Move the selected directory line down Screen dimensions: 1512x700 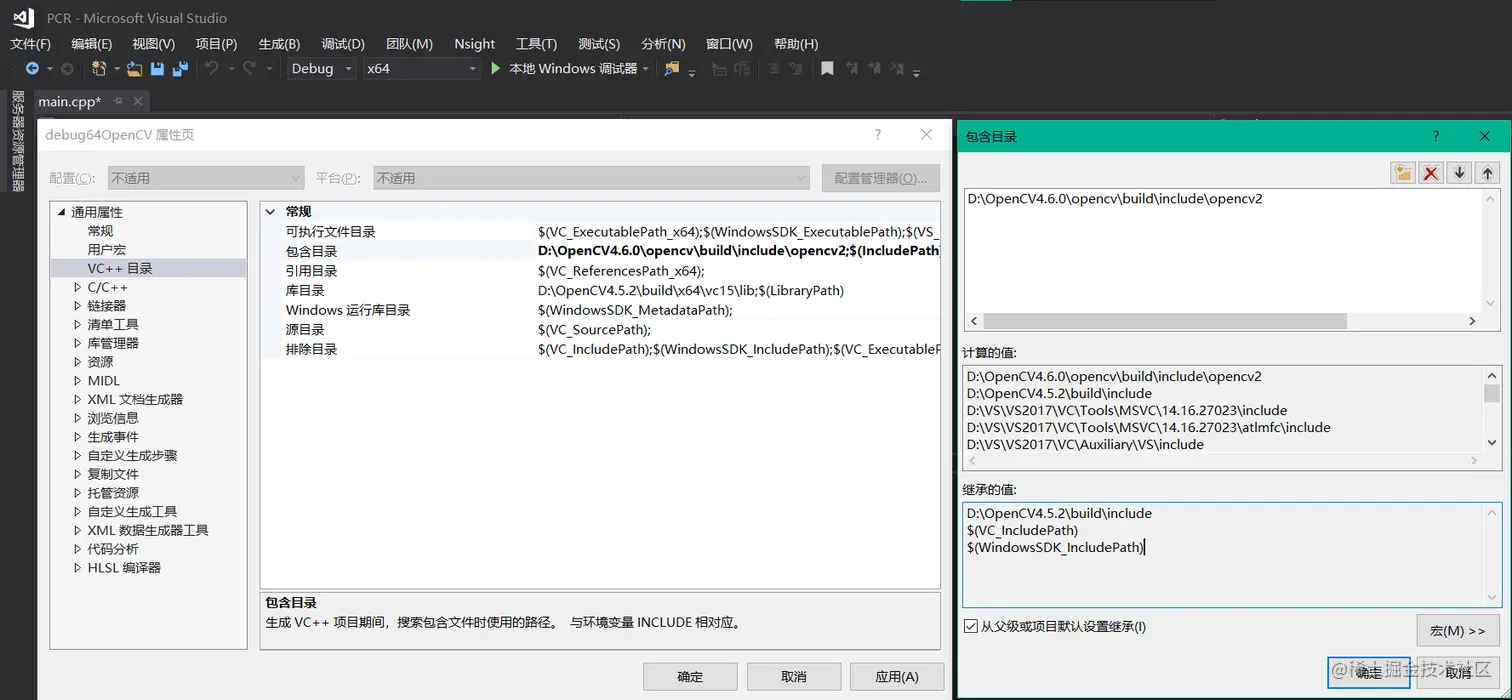click(x=1459, y=173)
